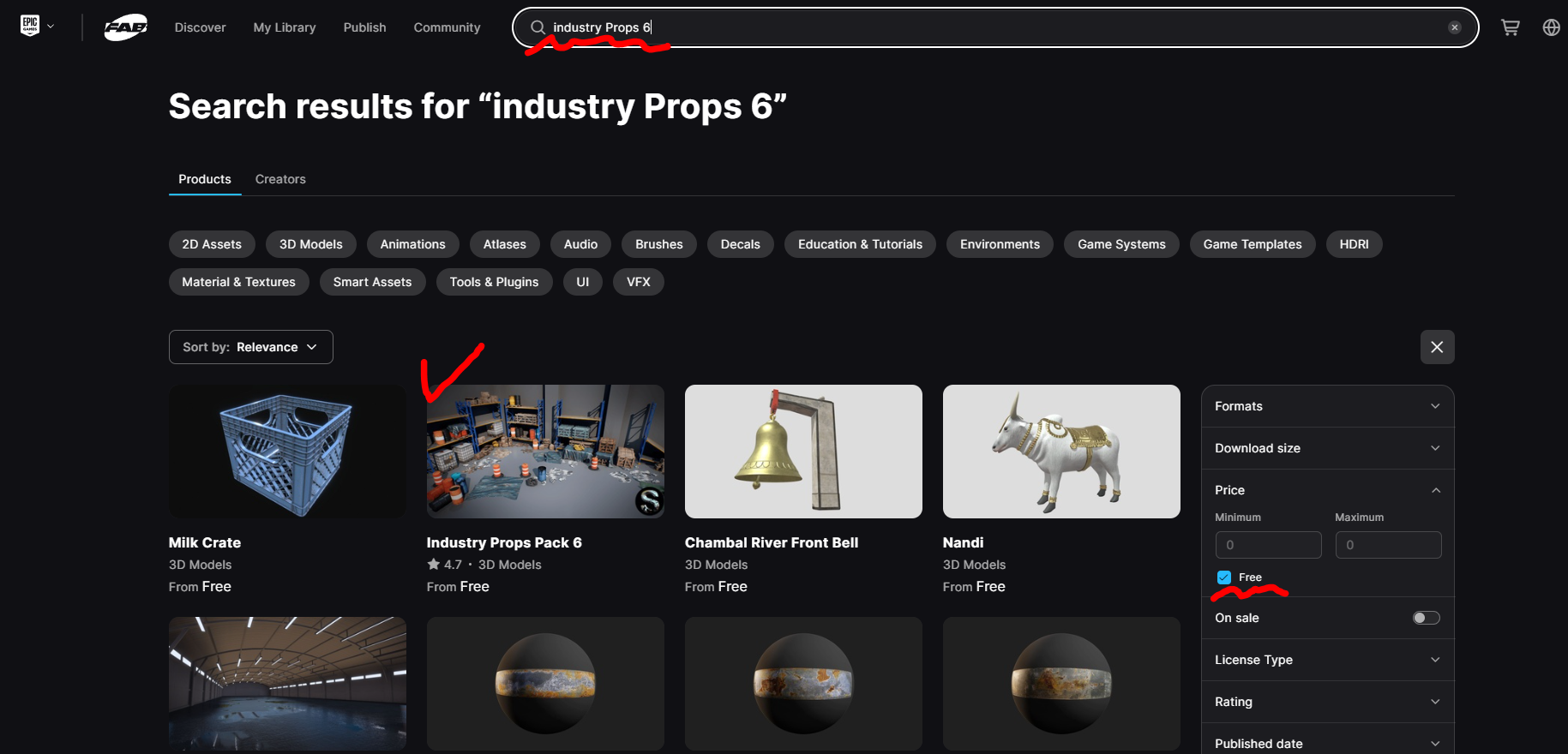This screenshot has width=1568, height=754.
Task: Filter by Material & Textures
Action: (239, 282)
